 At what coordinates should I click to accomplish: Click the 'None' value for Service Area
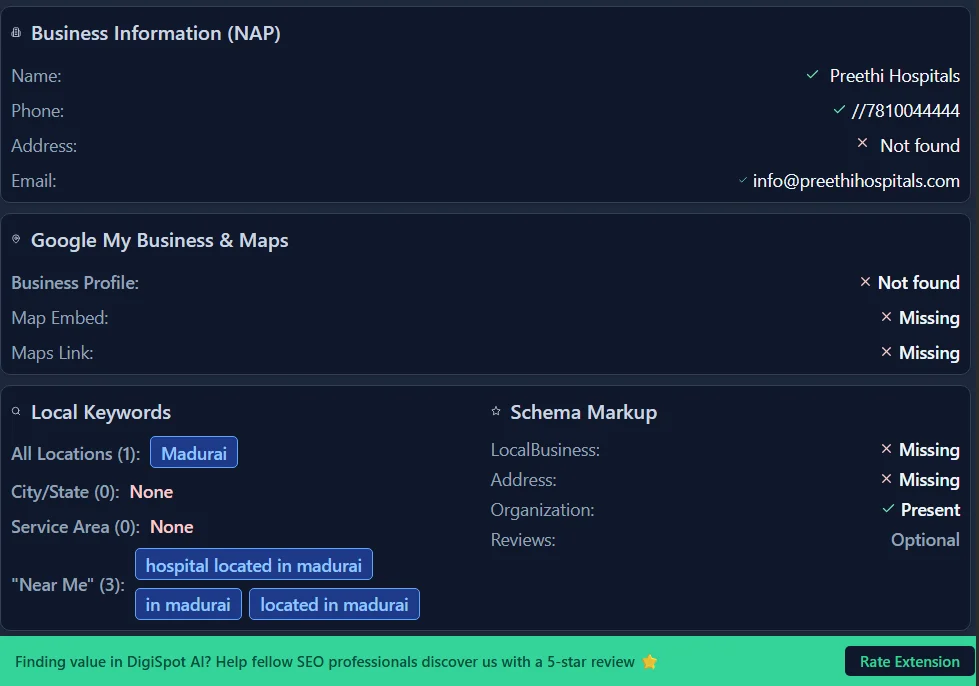pyautogui.click(x=172, y=527)
